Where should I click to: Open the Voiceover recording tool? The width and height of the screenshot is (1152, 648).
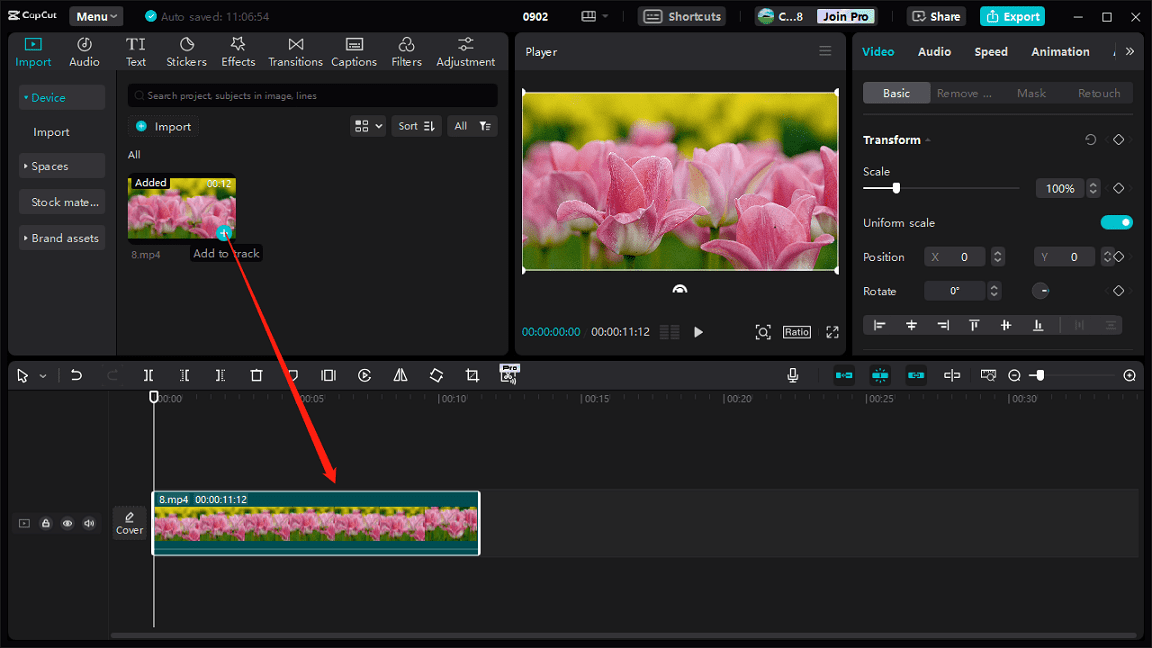792,375
